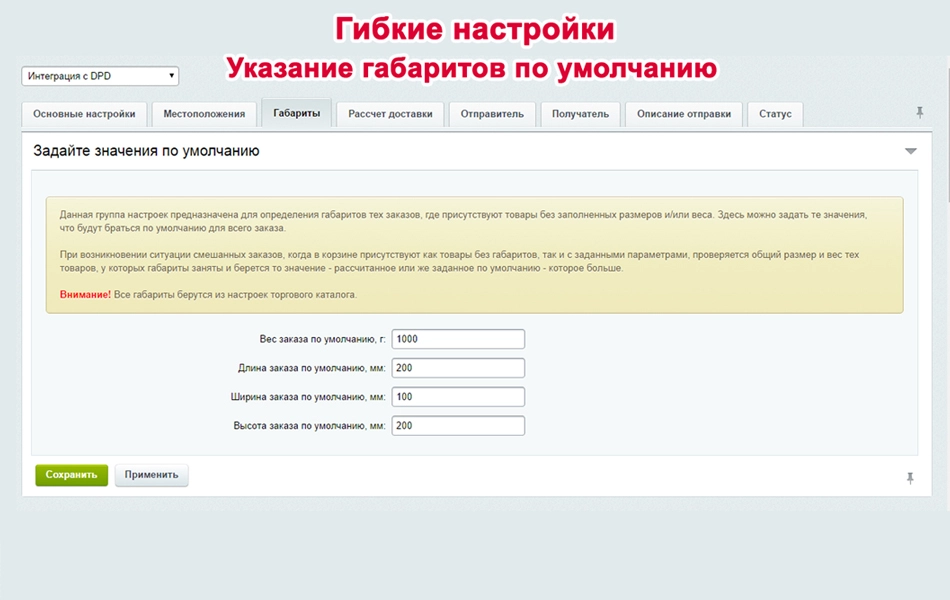Select the Статус tab
This screenshot has height=600, width=950.
[x=776, y=114]
